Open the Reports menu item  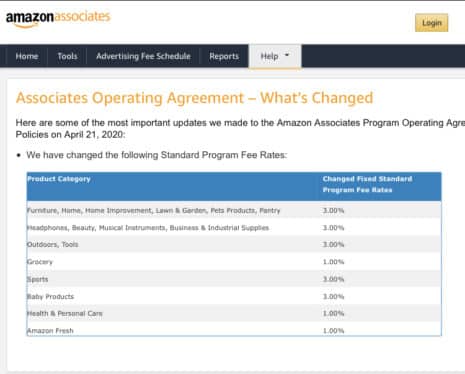pos(224,56)
